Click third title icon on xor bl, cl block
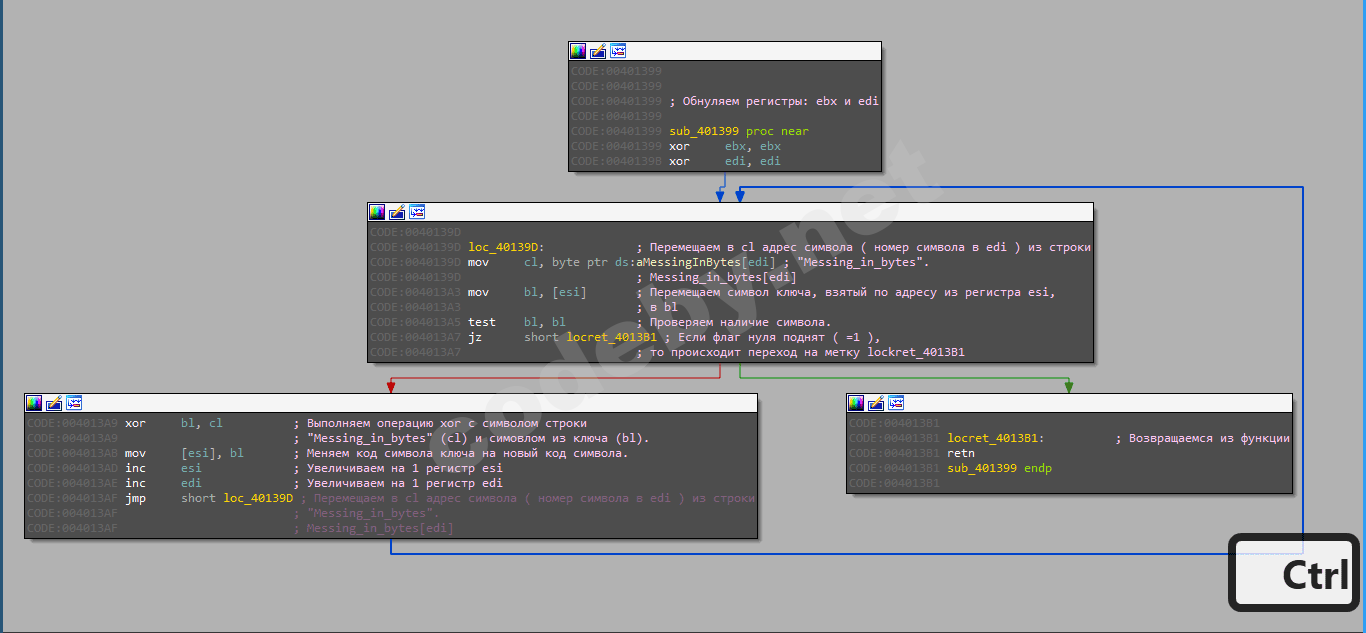1366x633 pixels. coord(74,403)
